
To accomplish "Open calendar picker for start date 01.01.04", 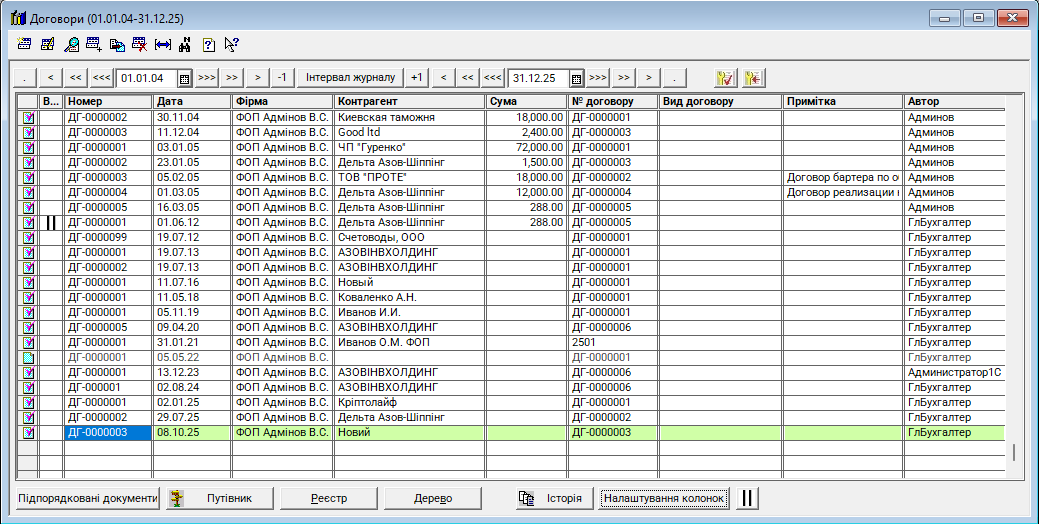I will (x=184, y=78).
